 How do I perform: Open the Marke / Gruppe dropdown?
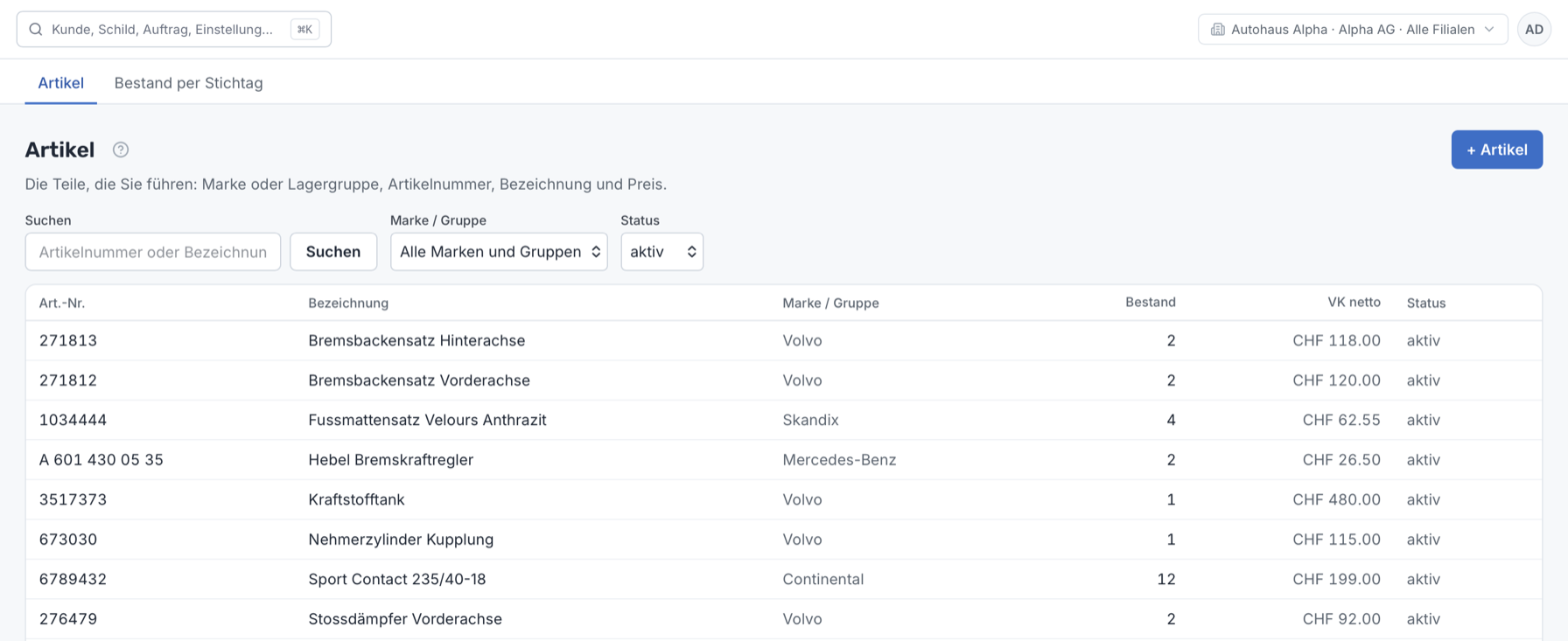point(499,252)
